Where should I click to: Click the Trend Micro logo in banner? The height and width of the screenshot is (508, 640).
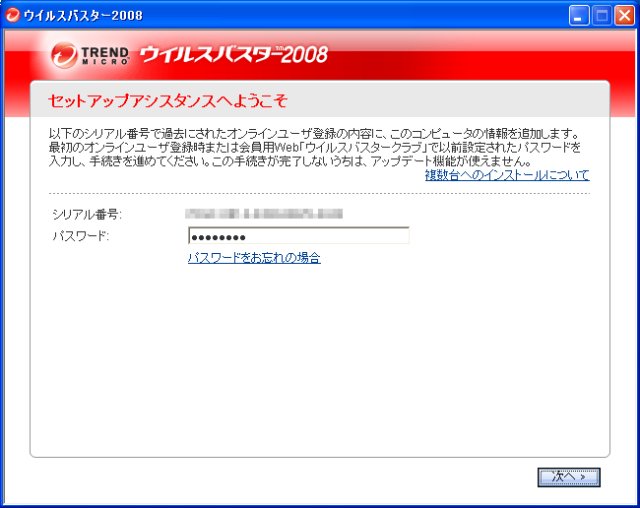(x=91, y=55)
